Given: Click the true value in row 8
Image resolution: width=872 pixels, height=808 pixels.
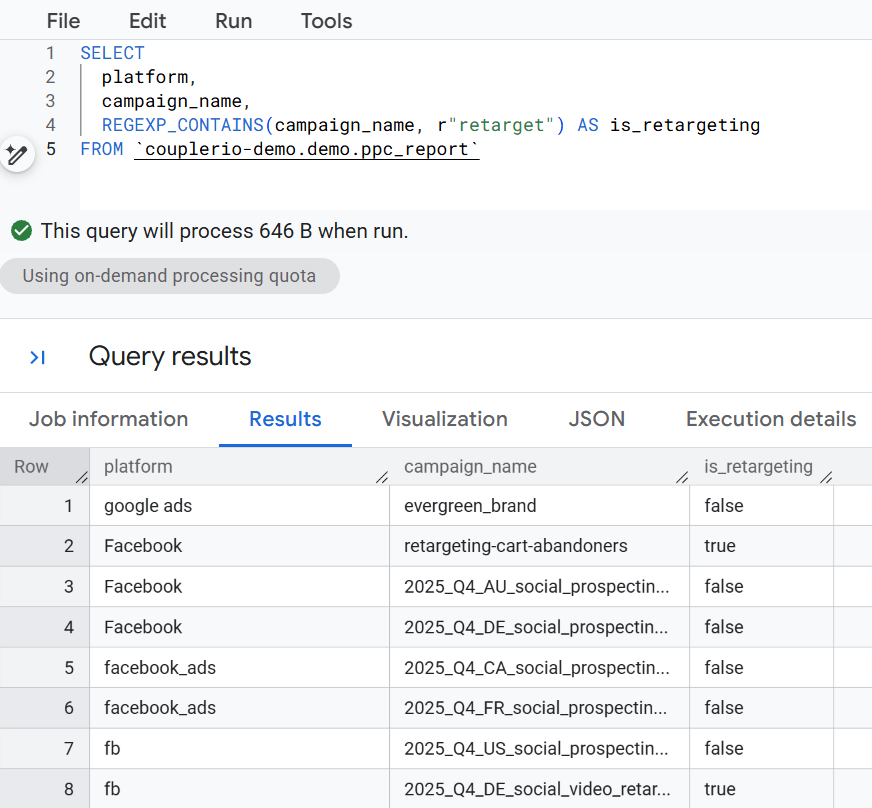Looking at the screenshot, I should [x=762, y=789].
